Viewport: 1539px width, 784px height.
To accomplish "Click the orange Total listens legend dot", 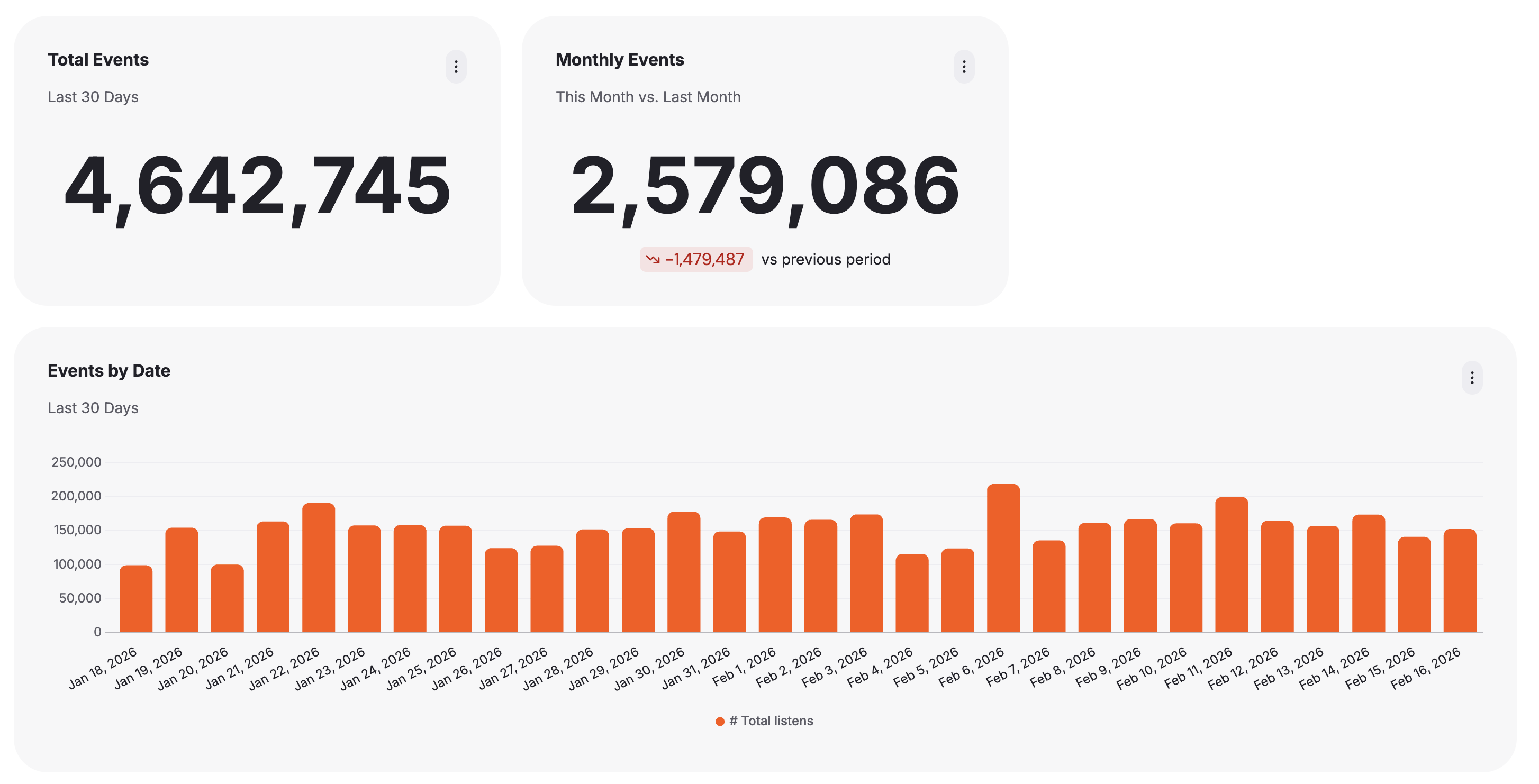I will coord(720,721).
